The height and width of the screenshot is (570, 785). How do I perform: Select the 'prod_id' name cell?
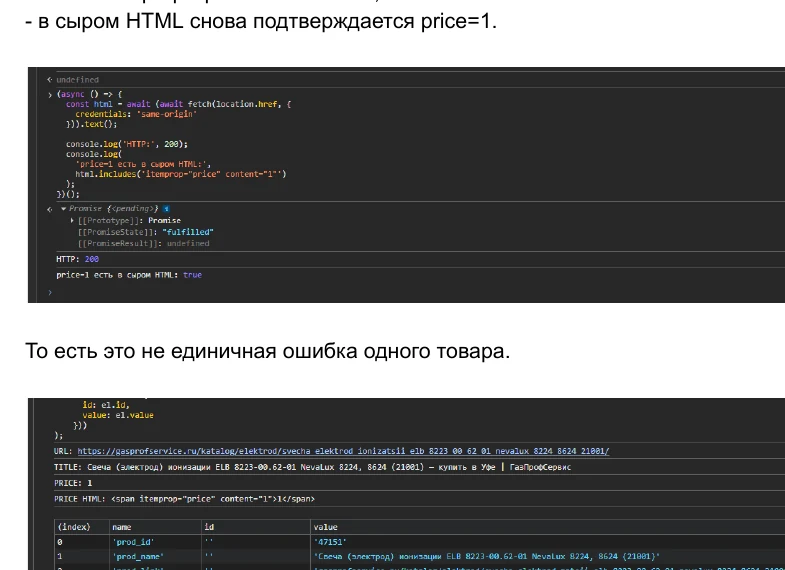[155, 542]
